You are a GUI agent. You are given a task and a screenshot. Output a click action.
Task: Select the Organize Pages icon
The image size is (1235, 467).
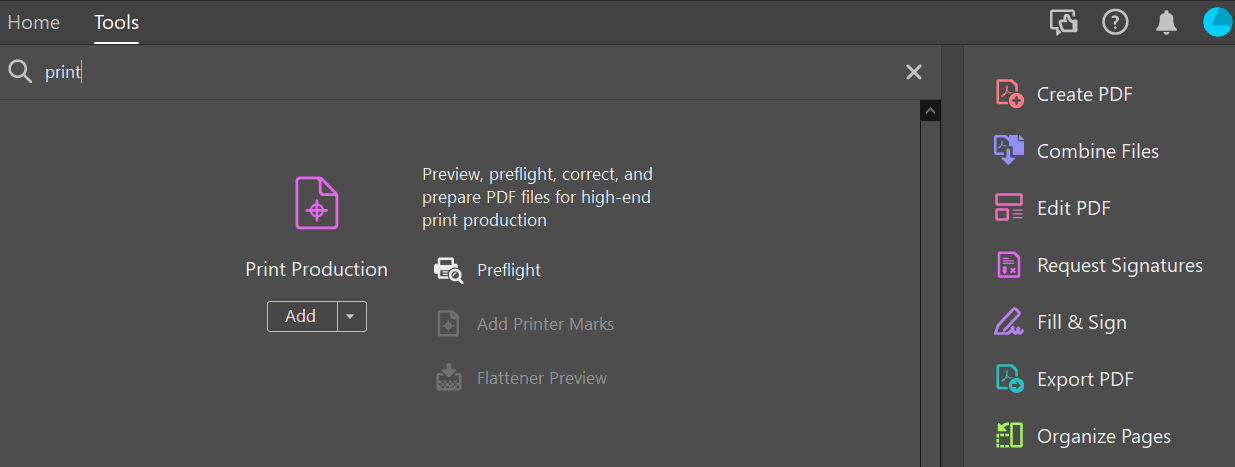1009,436
